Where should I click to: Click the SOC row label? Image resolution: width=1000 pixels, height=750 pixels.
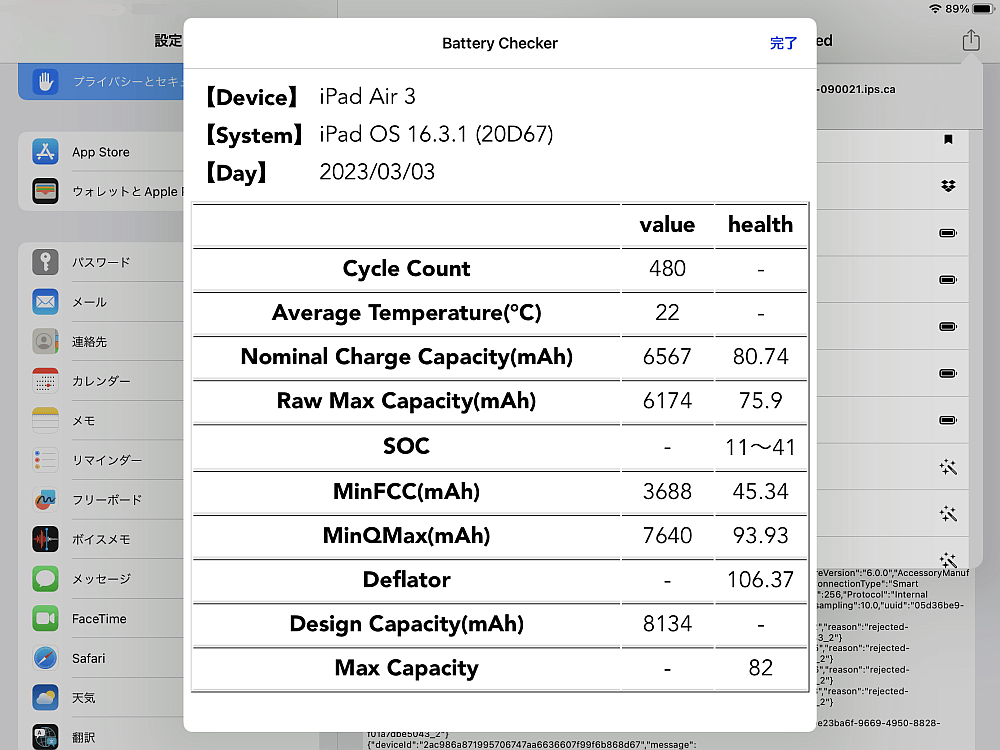pos(406,446)
